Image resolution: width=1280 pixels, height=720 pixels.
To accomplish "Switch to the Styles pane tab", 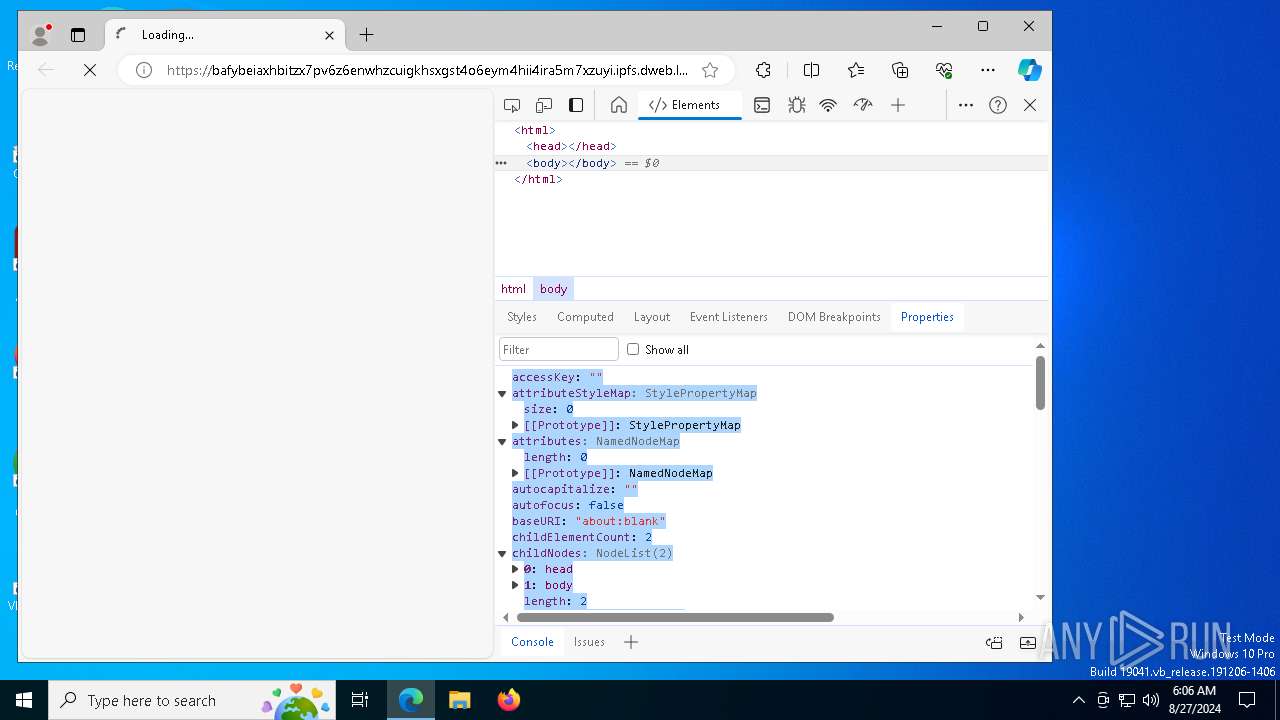I will 521,317.
